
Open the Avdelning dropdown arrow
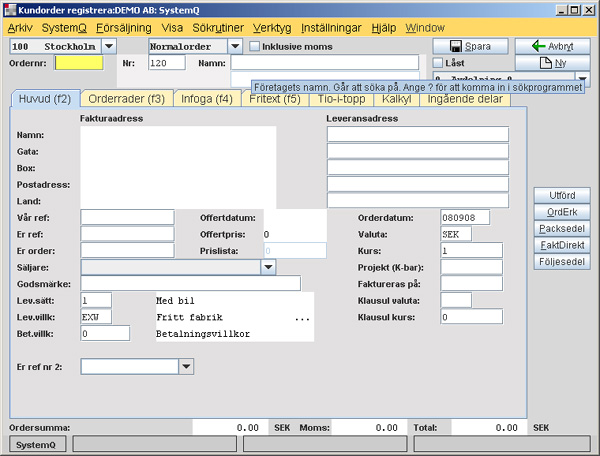tap(582, 78)
